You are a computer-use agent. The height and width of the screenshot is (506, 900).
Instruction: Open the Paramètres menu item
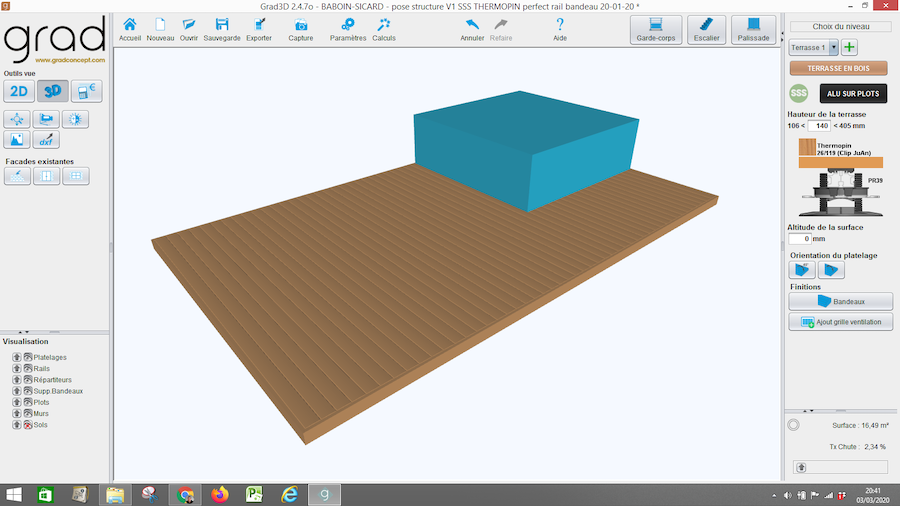coord(348,28)
